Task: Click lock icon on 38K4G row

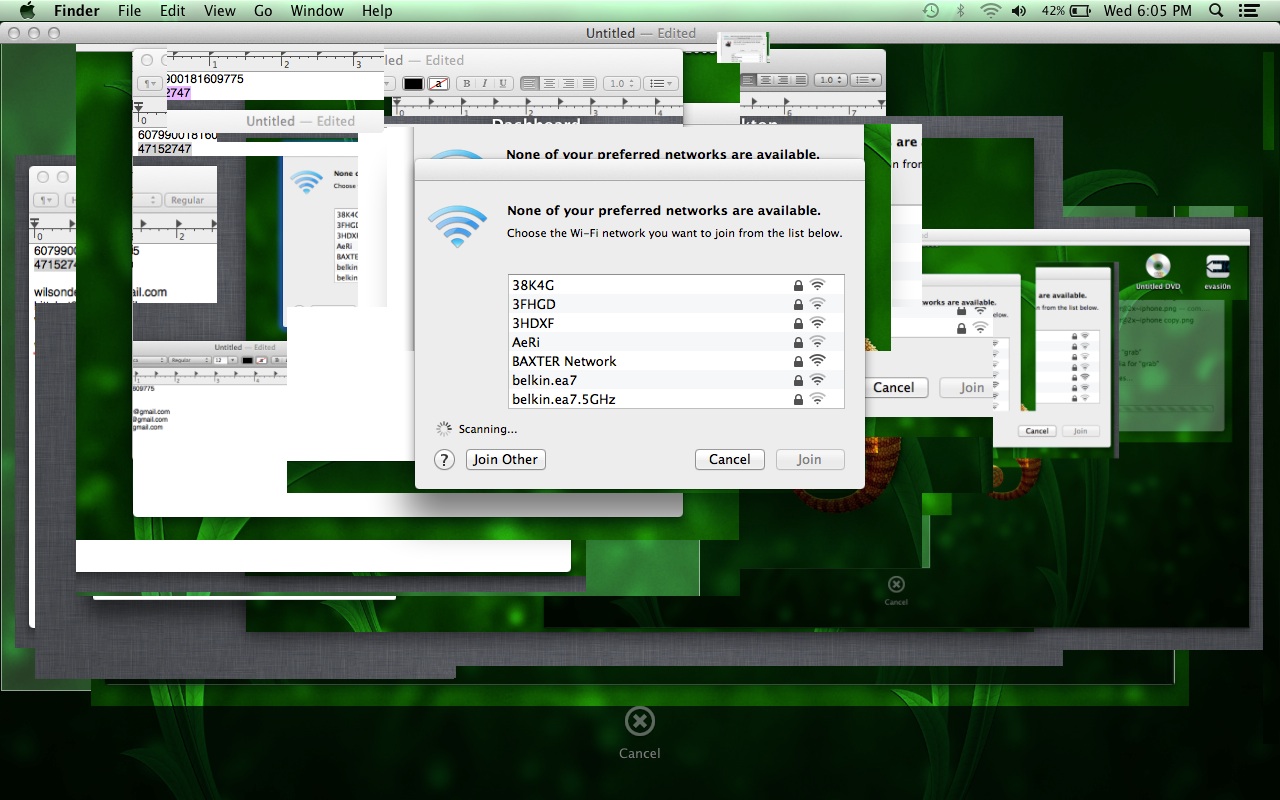Action: pyautogui.click(x=798, y=285)
